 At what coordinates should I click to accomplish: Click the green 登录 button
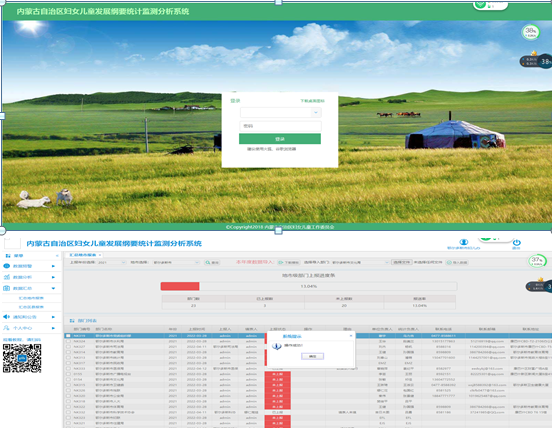pos(280,139)
